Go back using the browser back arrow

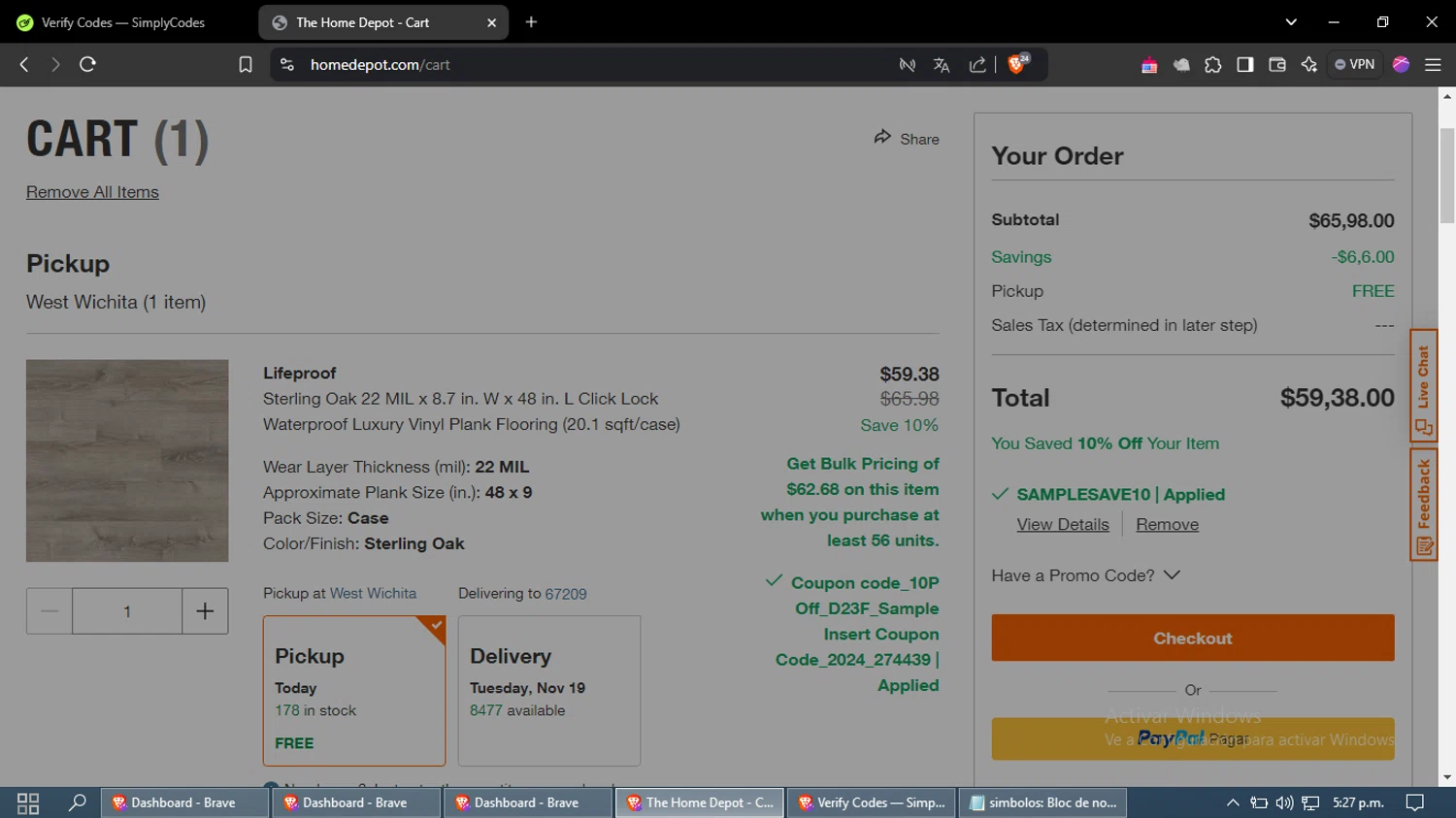tap(24, 65)
